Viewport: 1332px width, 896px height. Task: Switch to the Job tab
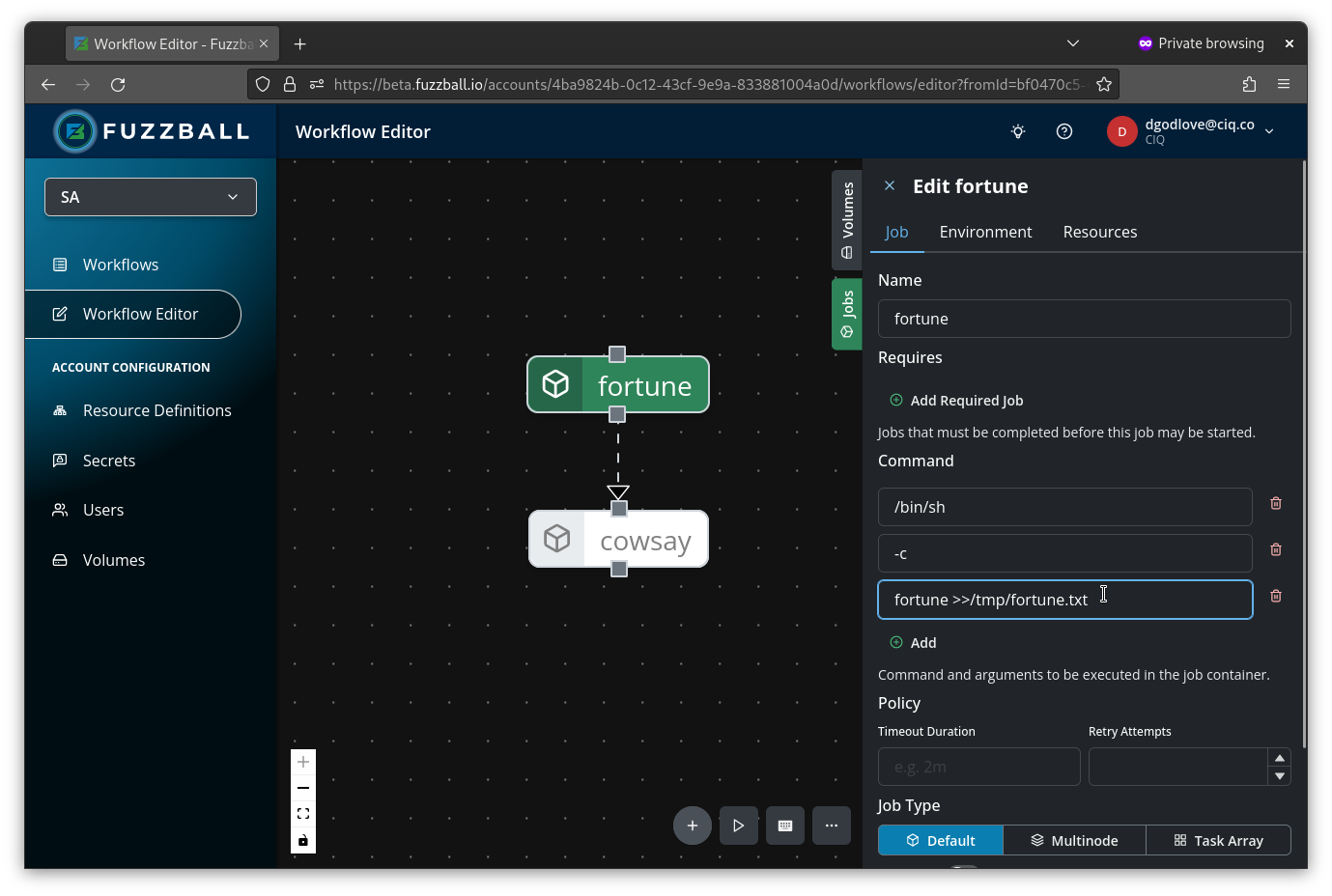click(896, 232)
